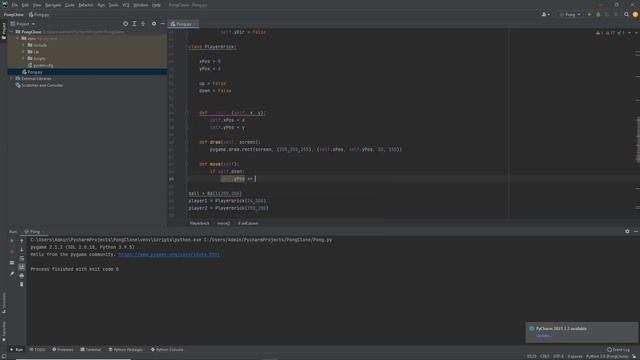Hide the Run tool window

click(x=636, y=231)
